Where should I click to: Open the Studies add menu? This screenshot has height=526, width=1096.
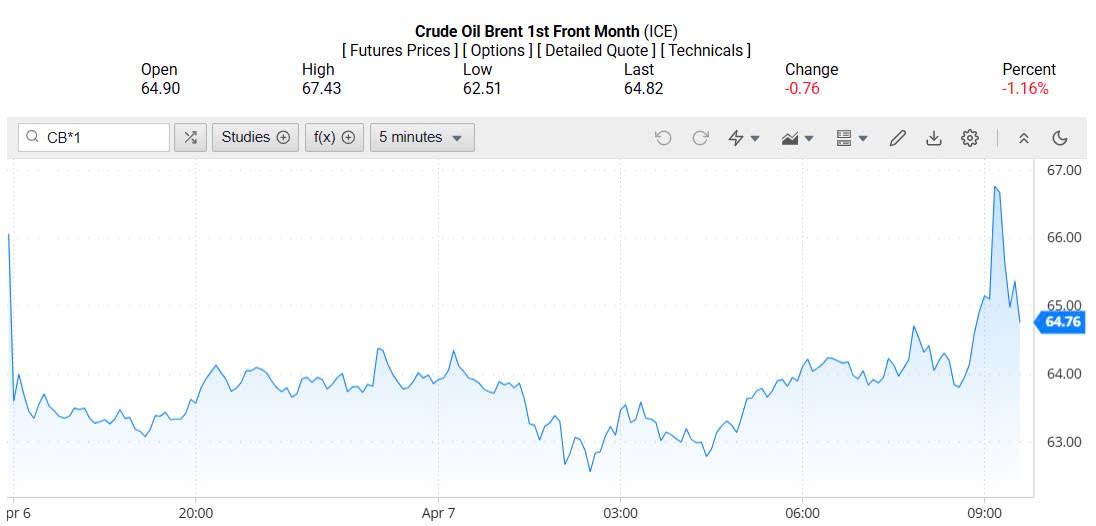click(255, 137)
